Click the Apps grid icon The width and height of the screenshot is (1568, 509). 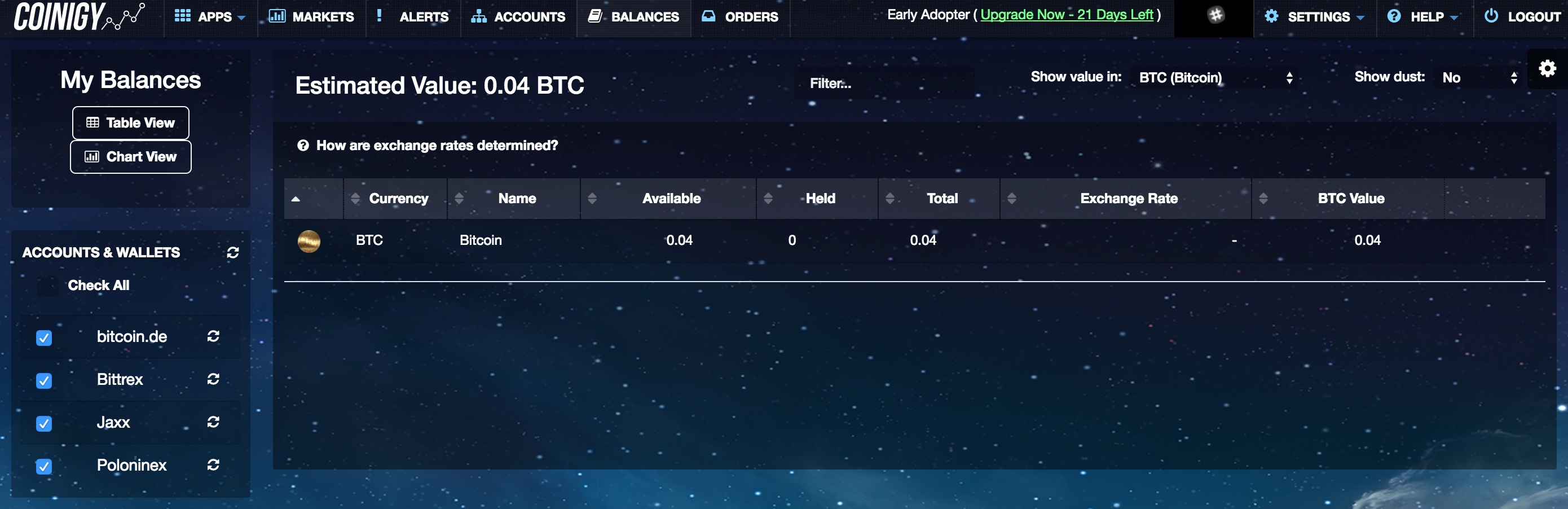[x=183, y=16]
